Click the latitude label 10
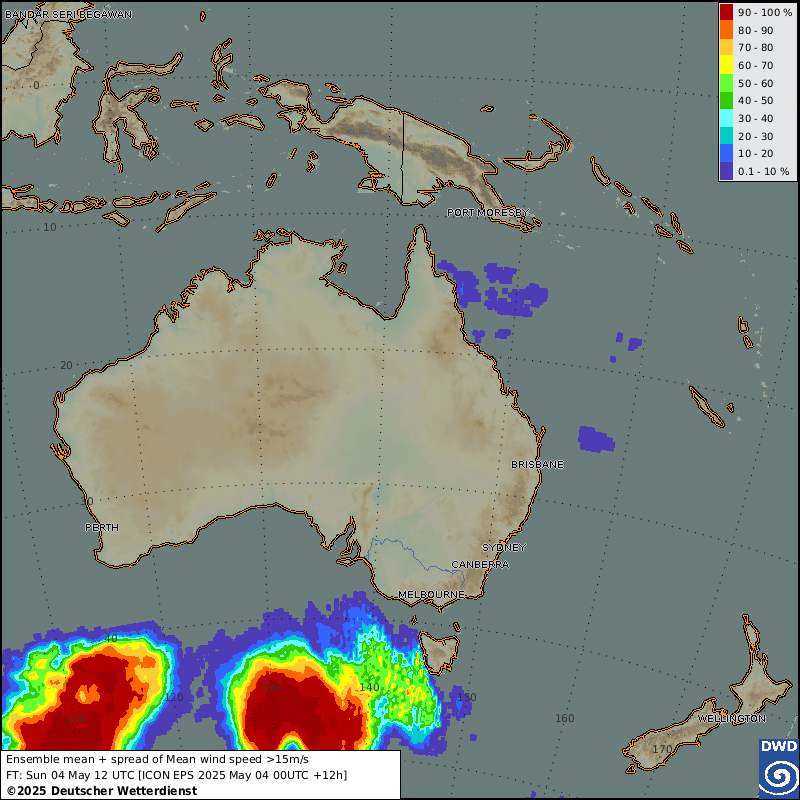 click(x=49, y=227)
